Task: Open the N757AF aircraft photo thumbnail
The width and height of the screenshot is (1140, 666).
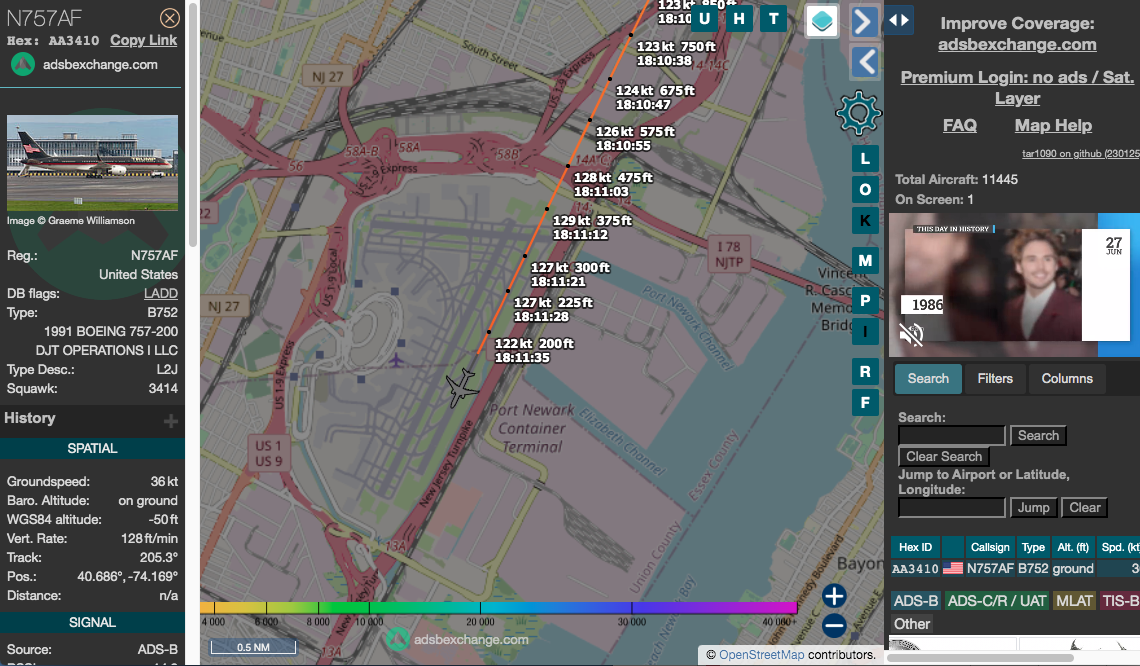Action: (92, 163)
